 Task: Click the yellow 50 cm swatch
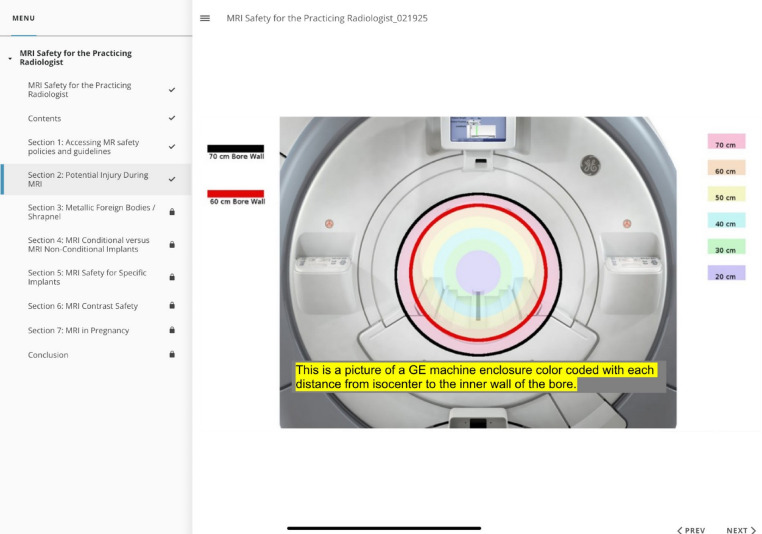coord(726,194)
